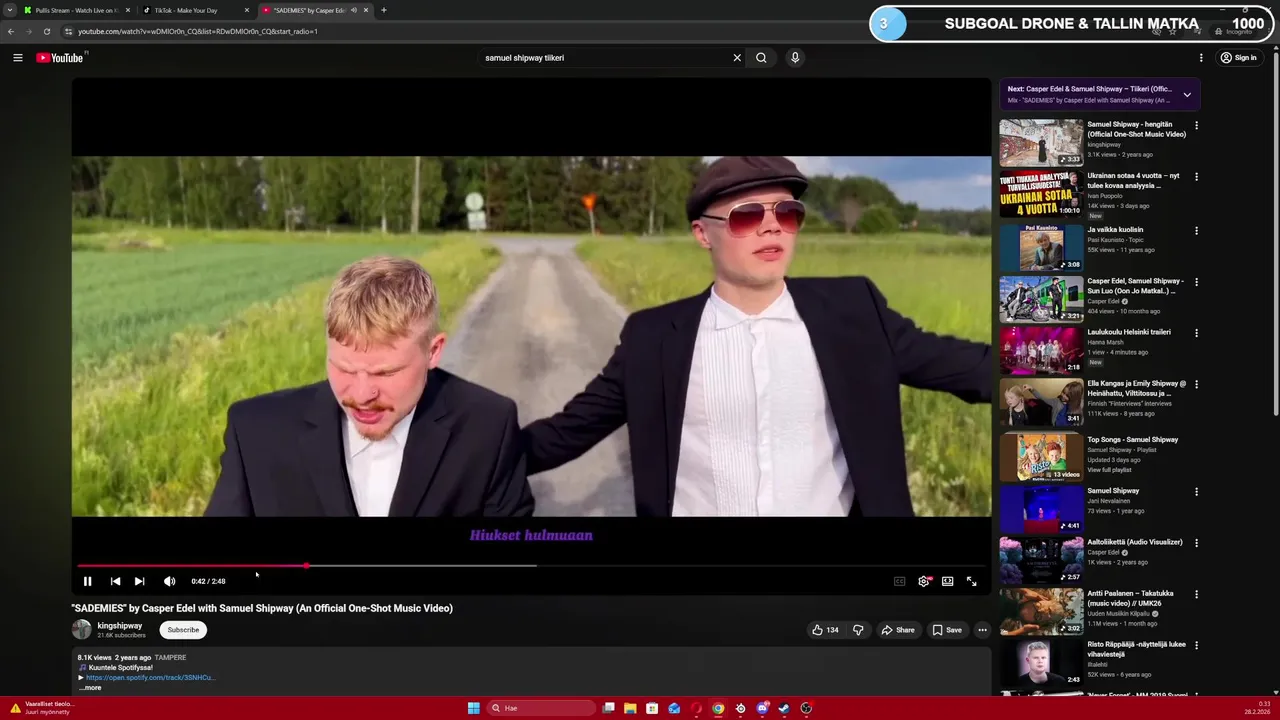Open Google Chrome from taskbar
This screenshot has height=720, width=1280.
pos(718,708)
